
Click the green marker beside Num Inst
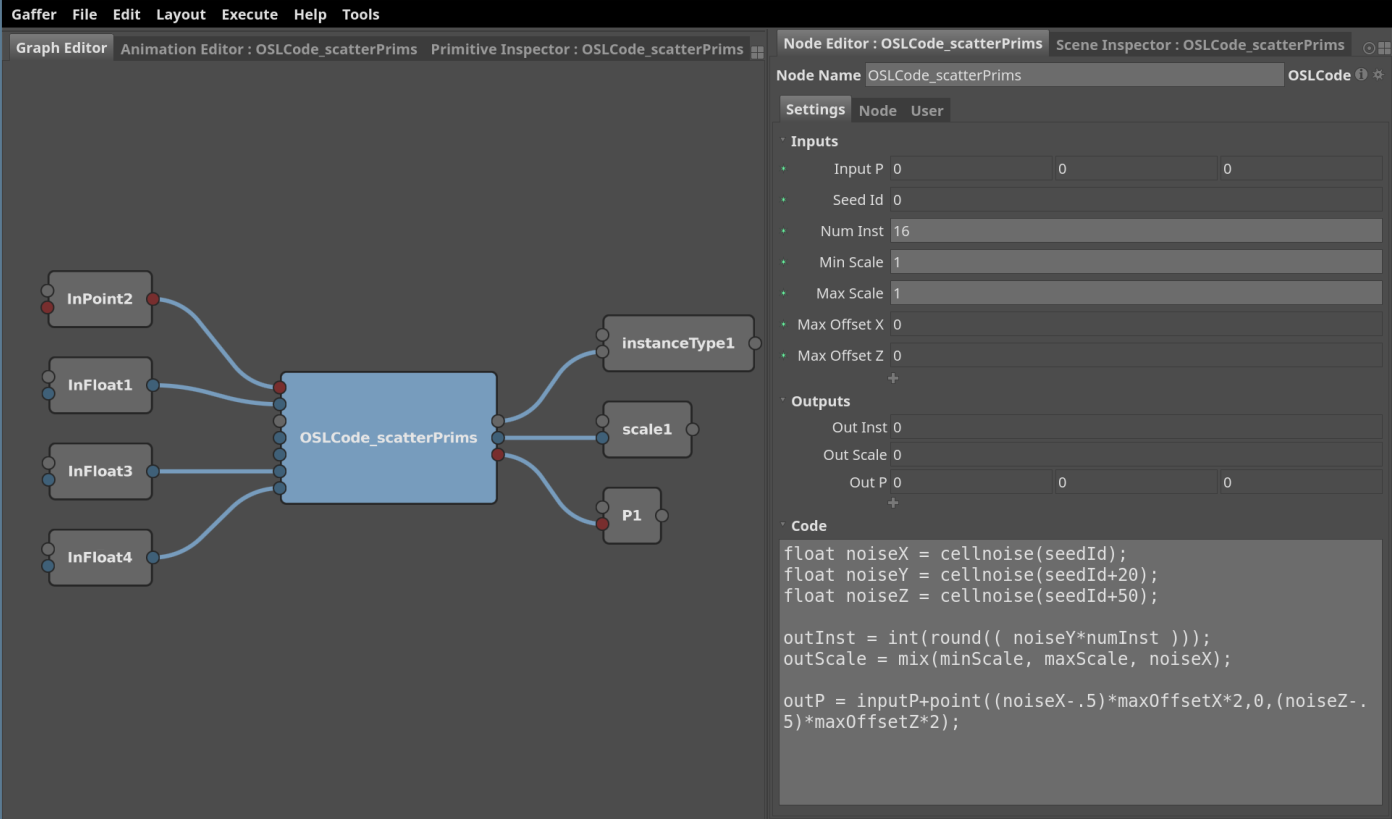tap(783, 231)
